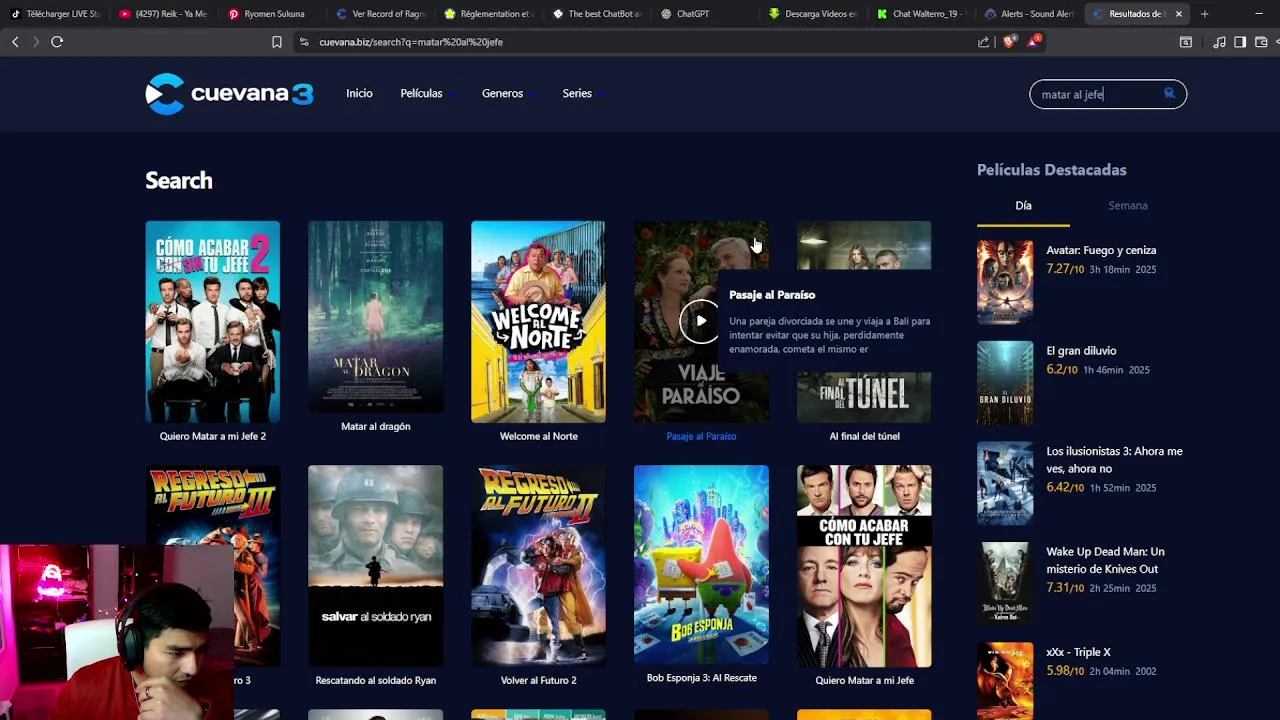Open Cómo acabar con tu jefe poster
Viewport: 1280px width, 720px height.
(864, 566)
